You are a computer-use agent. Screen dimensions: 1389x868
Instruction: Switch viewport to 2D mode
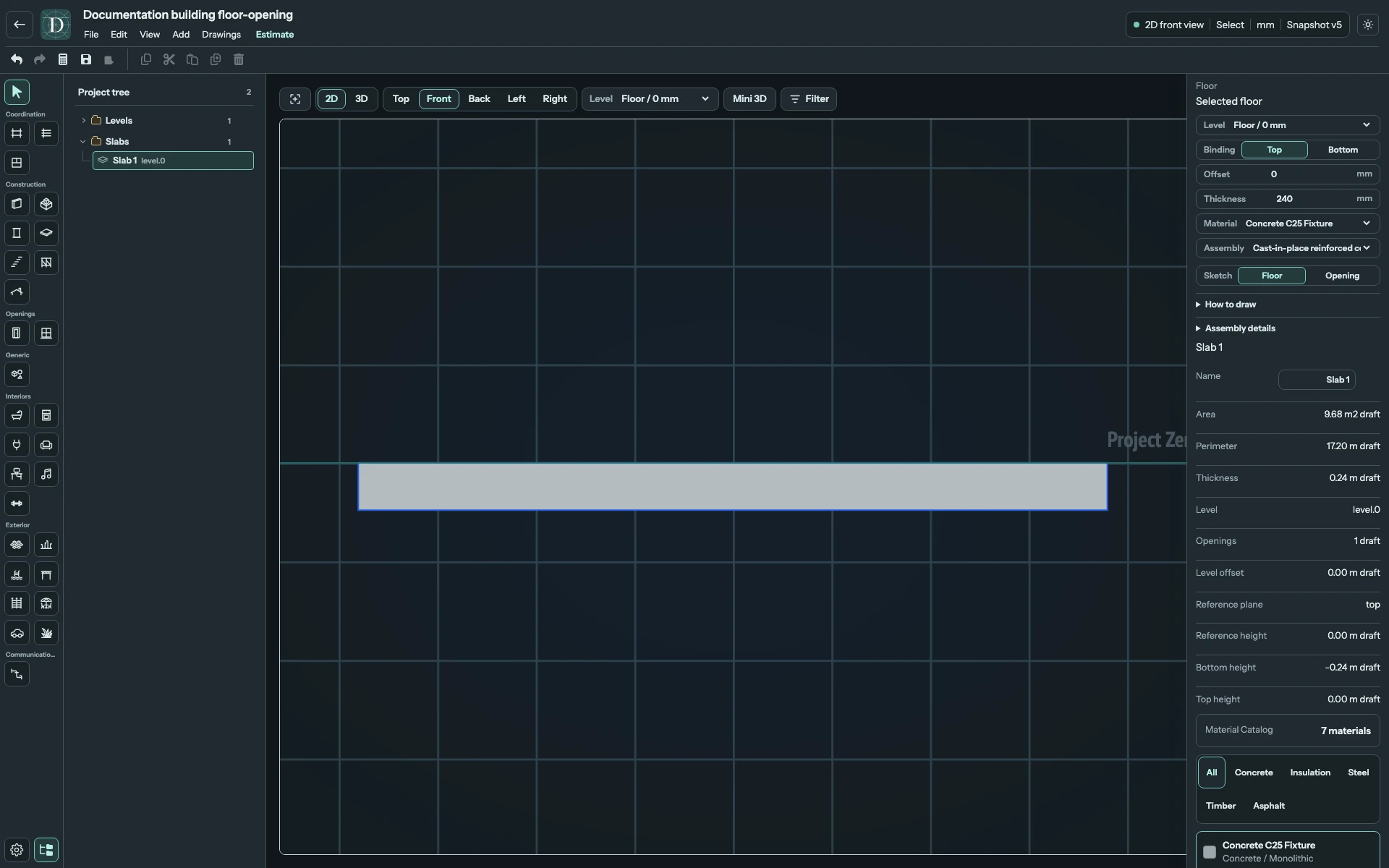(x=331, y=99)
